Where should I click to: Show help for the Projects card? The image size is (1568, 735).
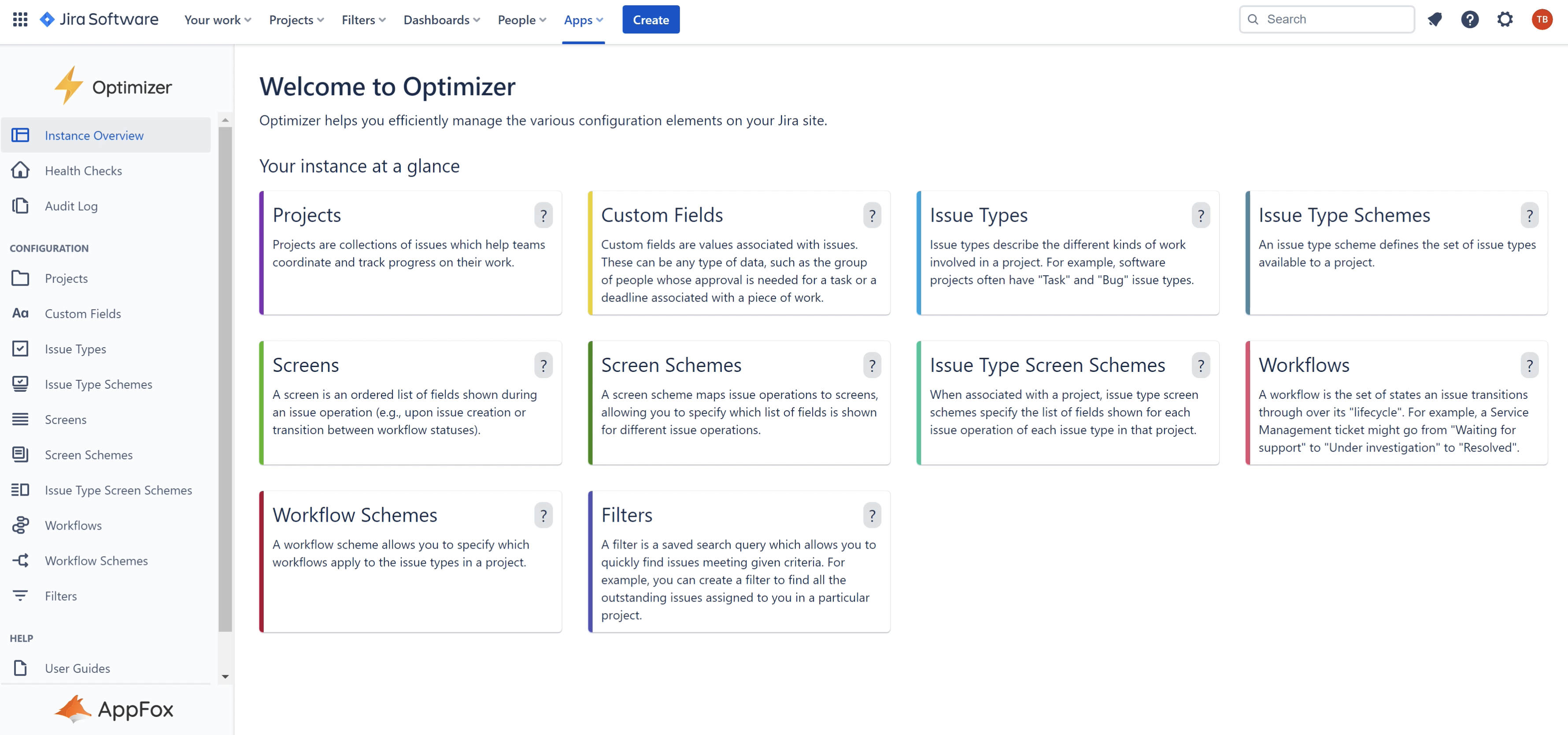point(543,215)
